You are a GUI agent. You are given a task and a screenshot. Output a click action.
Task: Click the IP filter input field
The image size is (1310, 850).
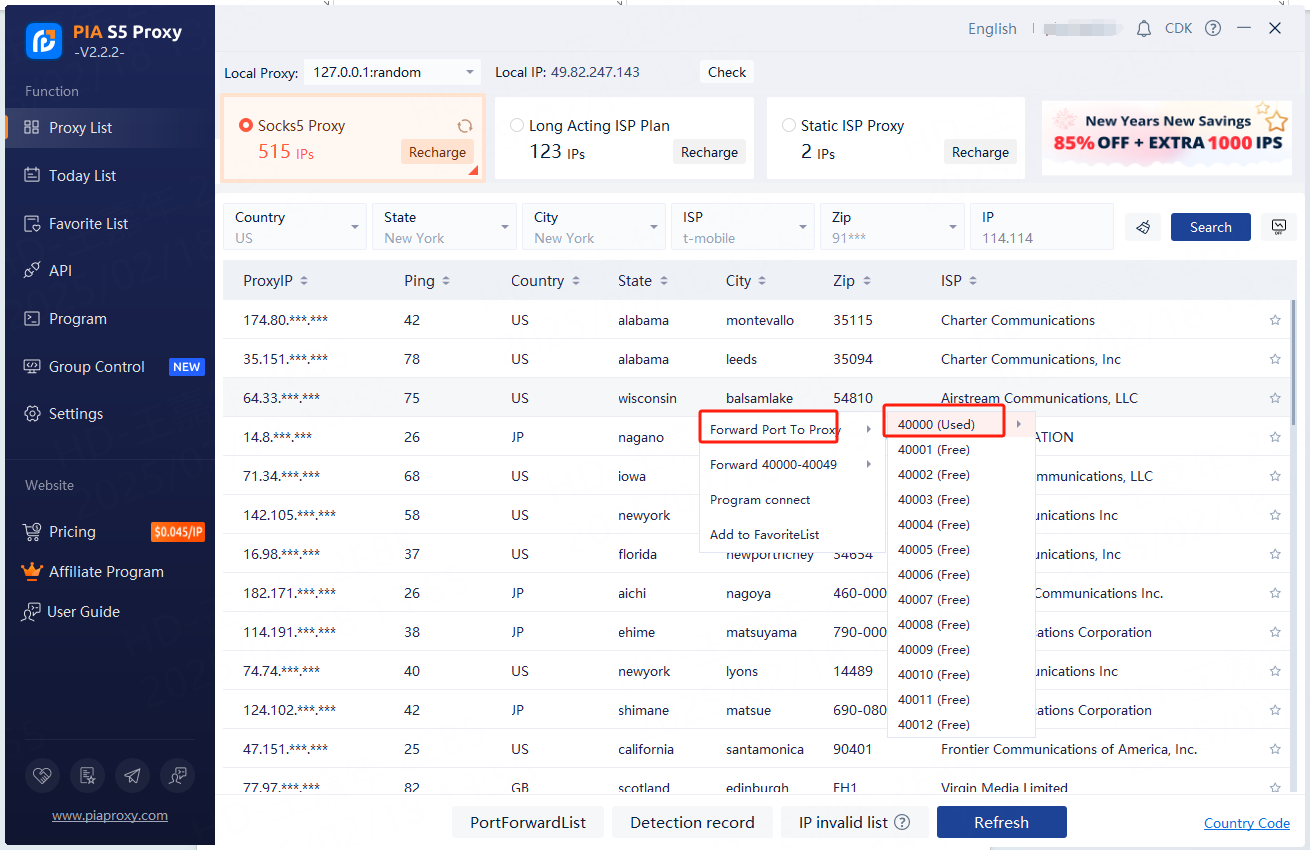[x=1042, y=227]
